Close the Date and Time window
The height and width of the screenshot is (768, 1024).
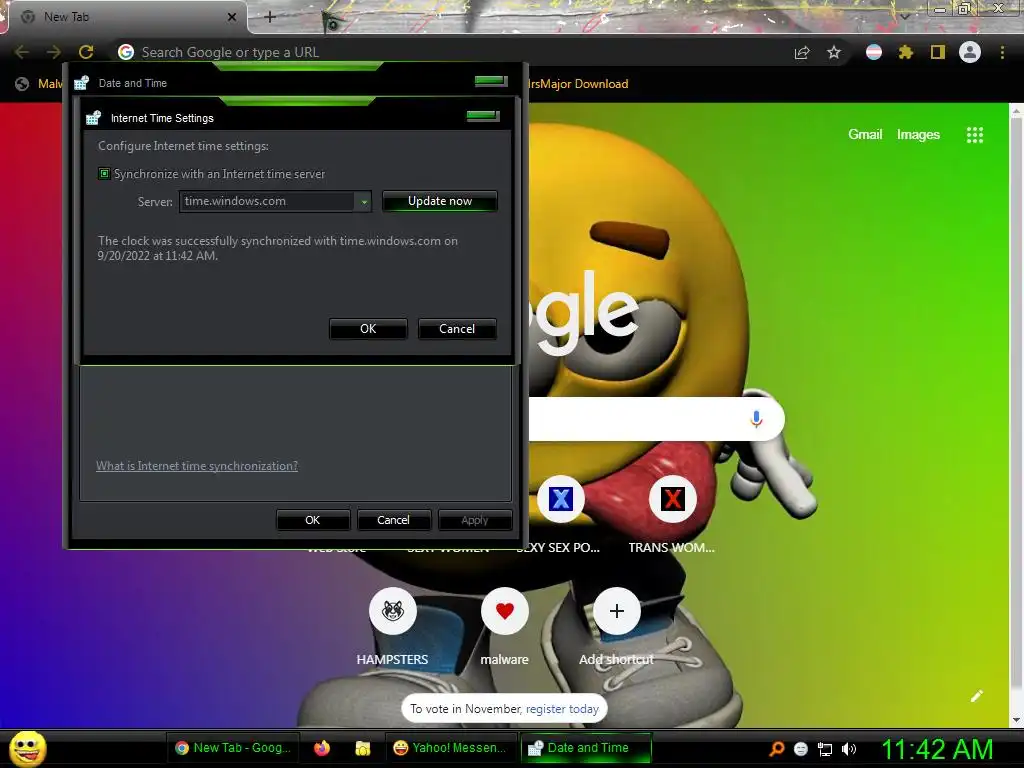click(x=491, y=81)
